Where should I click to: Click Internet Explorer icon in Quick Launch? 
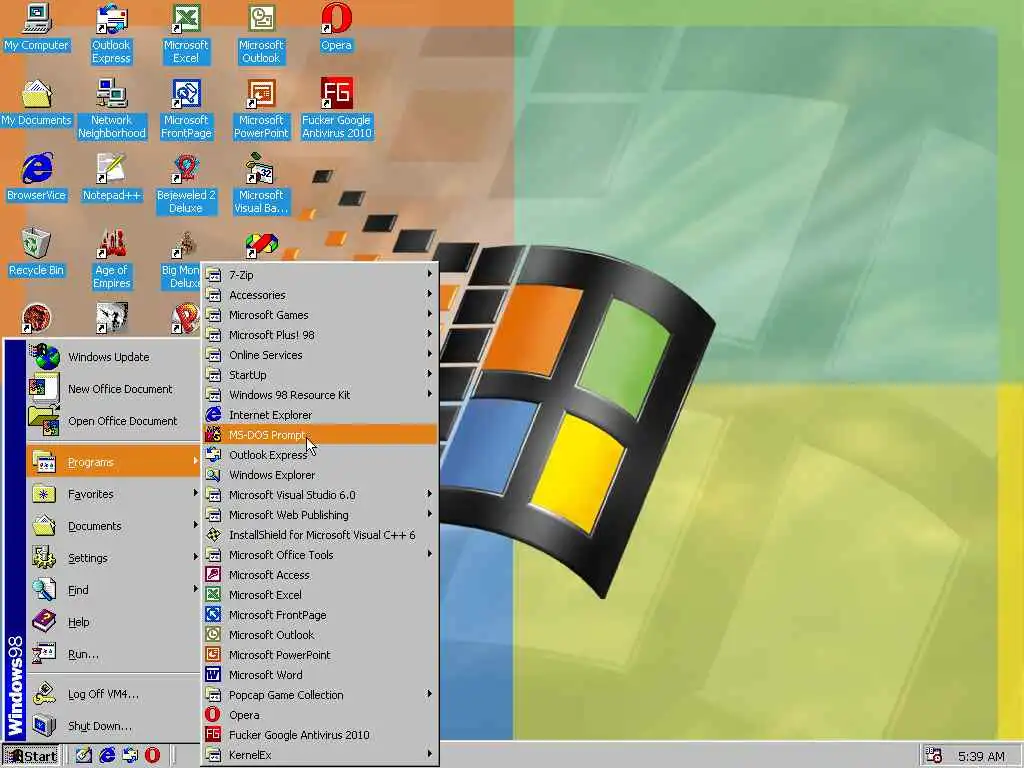pyautogui.click(x=107, y=756)
